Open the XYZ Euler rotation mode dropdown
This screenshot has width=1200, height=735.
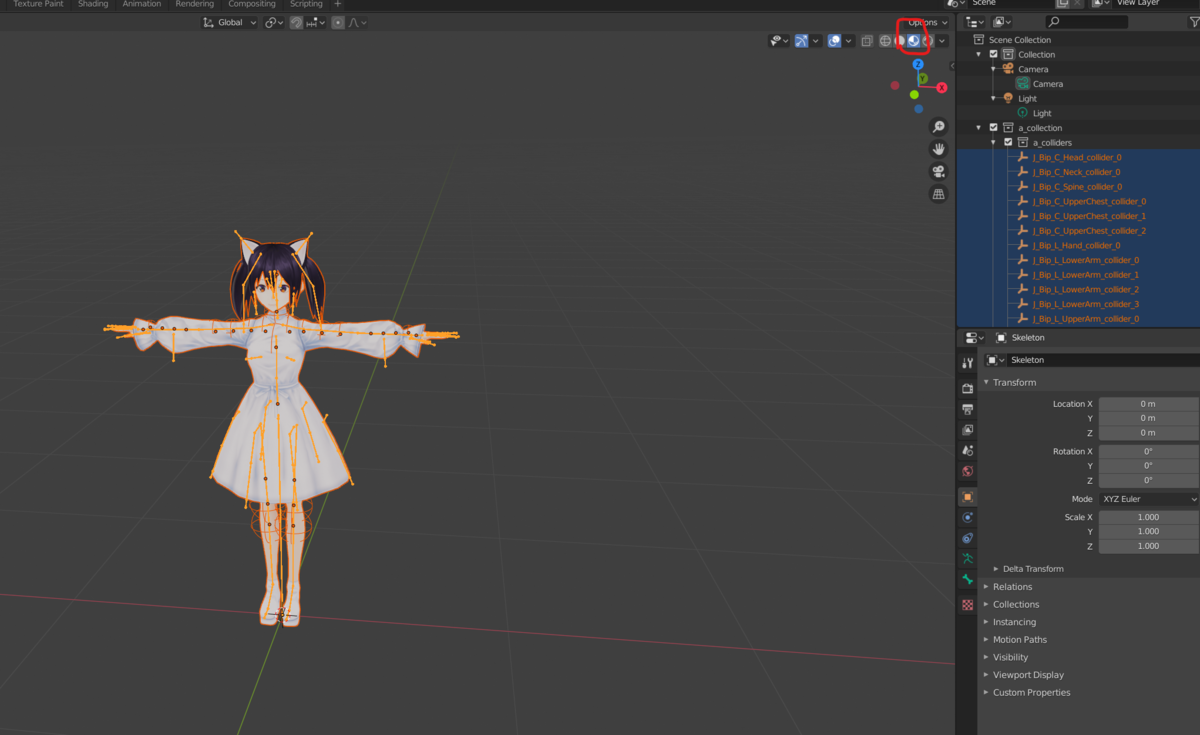point(1148,499)
